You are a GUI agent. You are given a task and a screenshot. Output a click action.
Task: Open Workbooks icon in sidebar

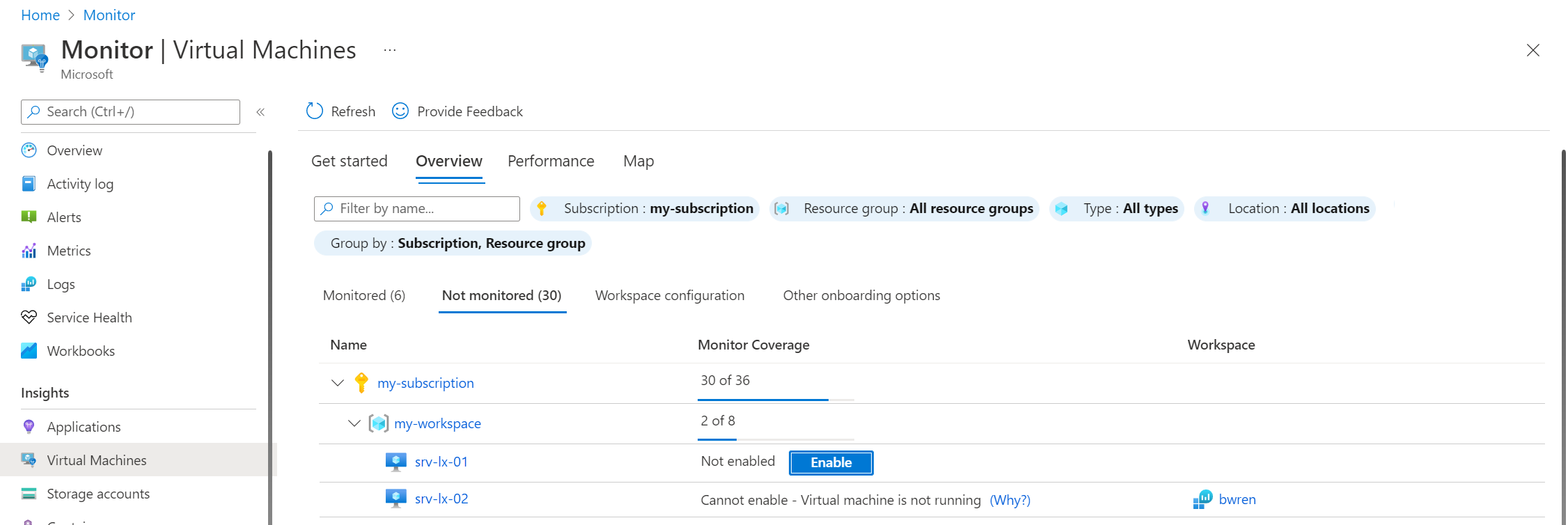29,351
